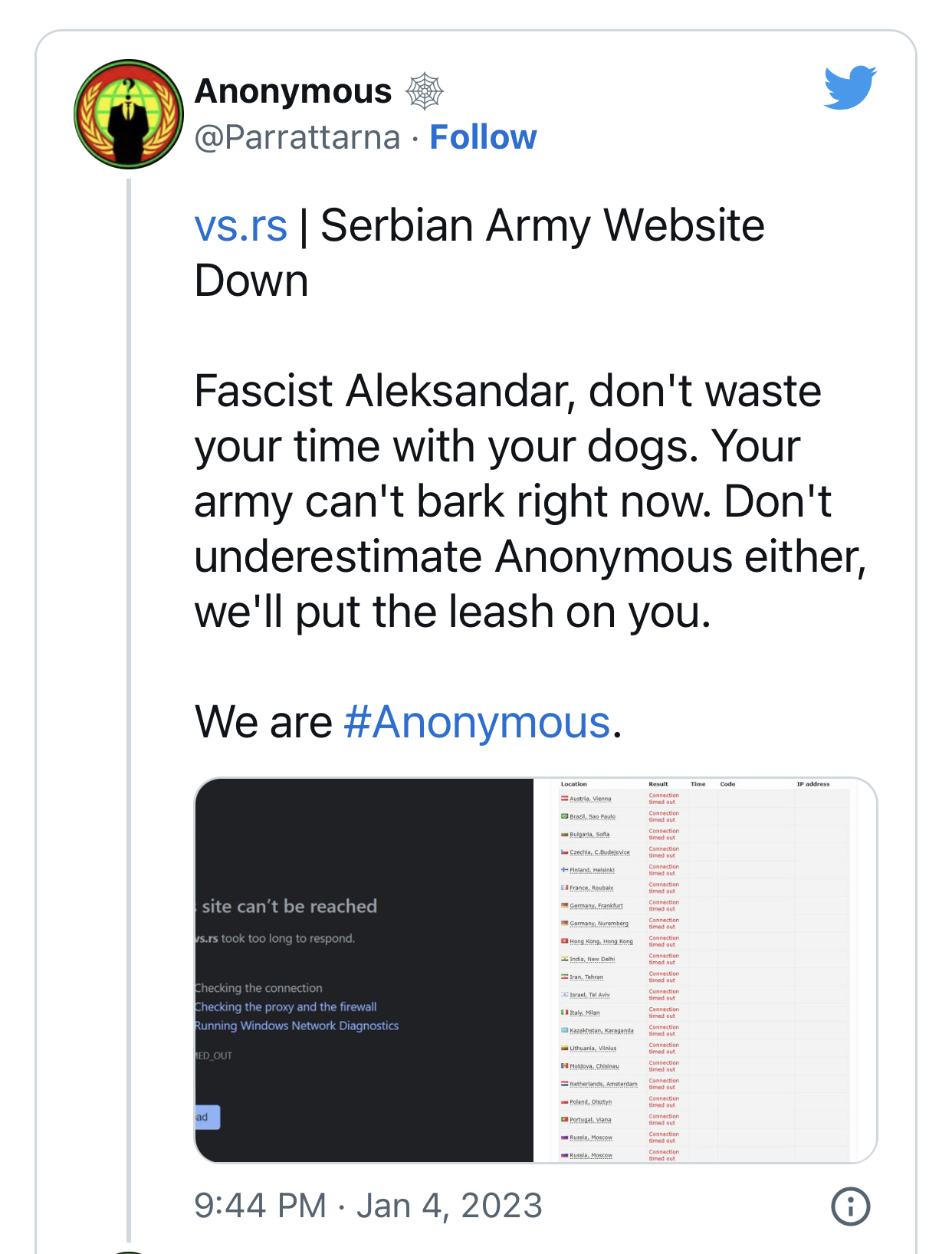Open the tweet info icon
952x1254 pixels.
(850, 1206)
